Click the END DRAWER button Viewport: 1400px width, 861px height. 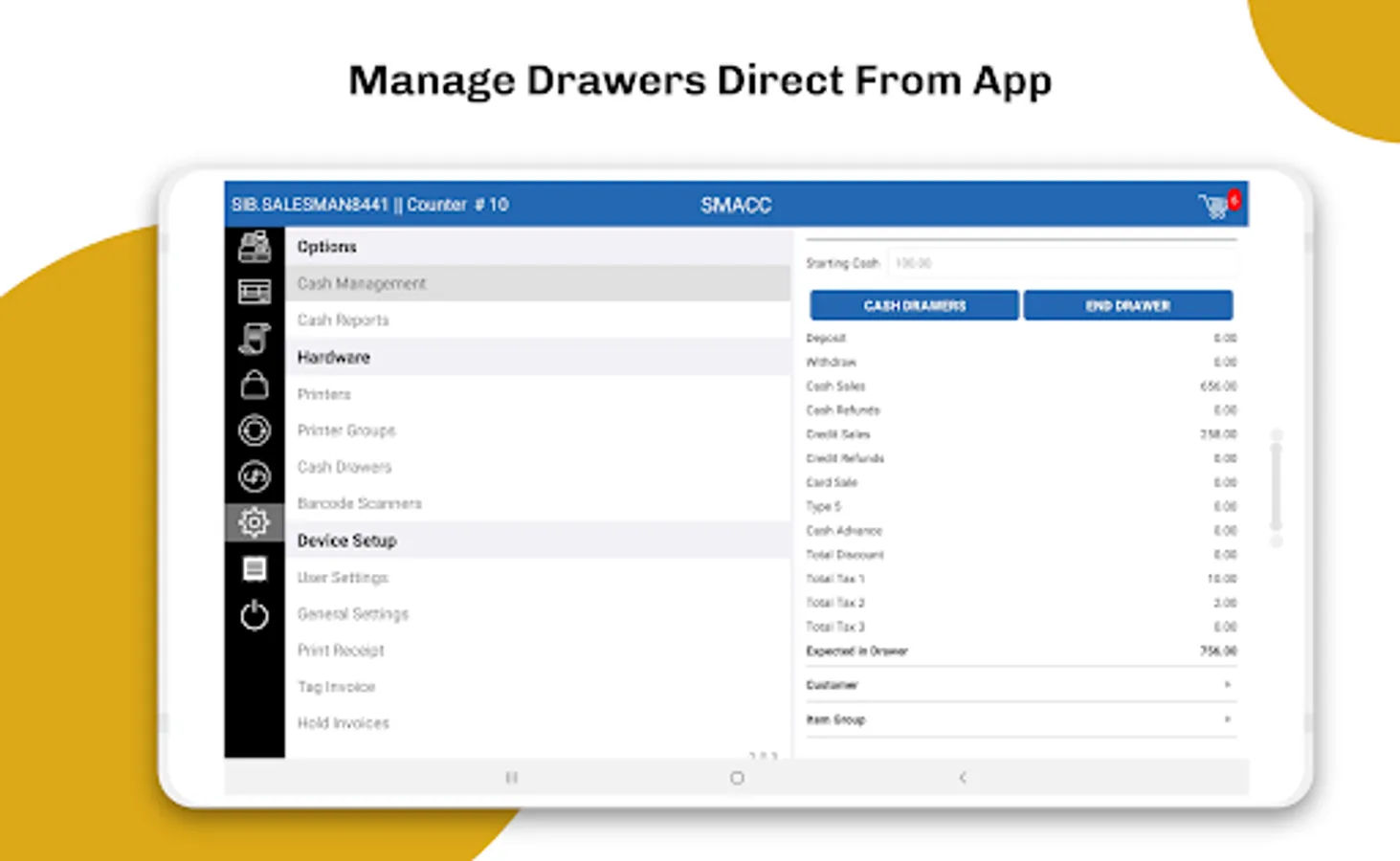click(1128, 304)
